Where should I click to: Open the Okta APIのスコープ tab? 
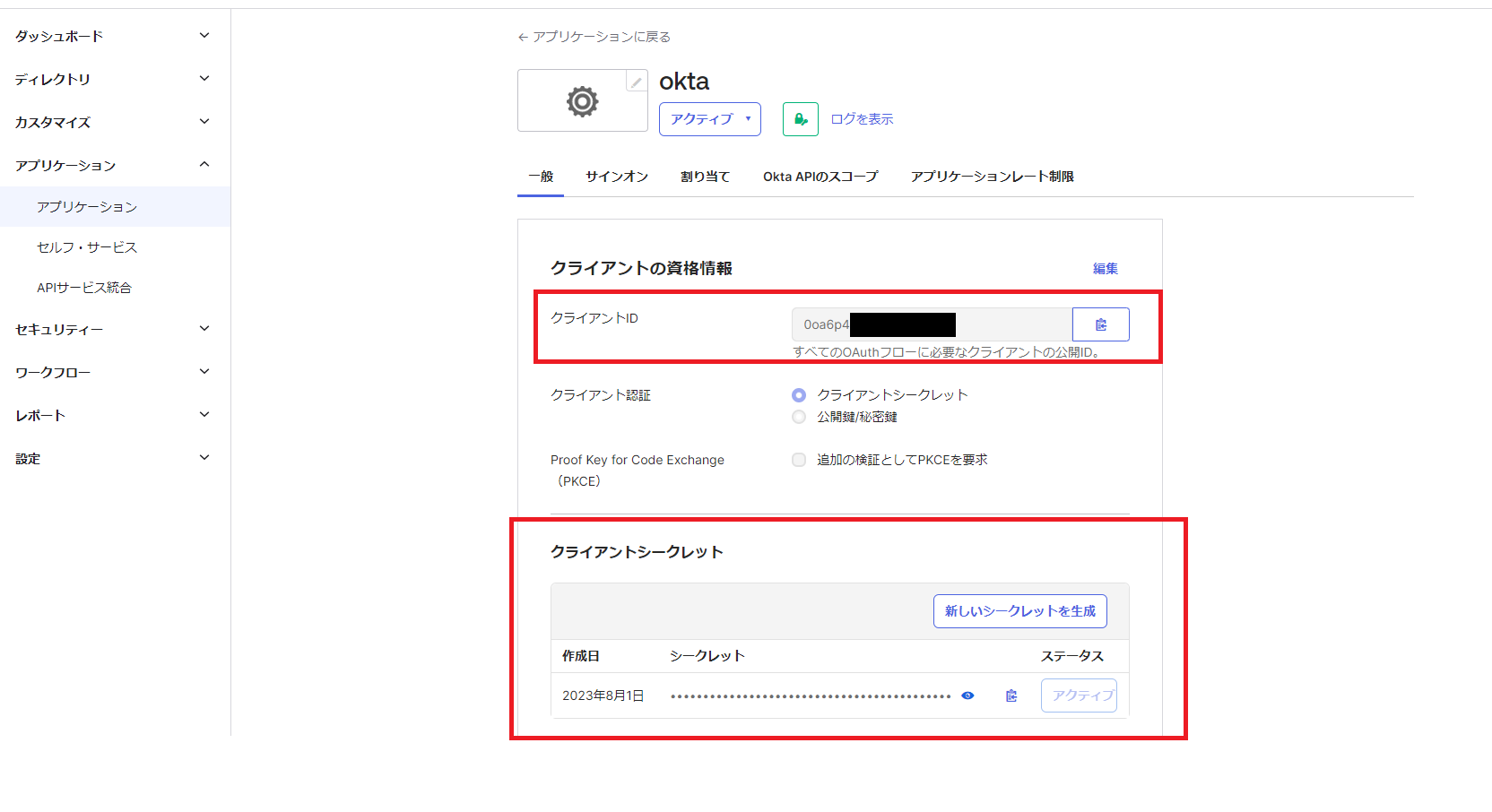(820, 177)
